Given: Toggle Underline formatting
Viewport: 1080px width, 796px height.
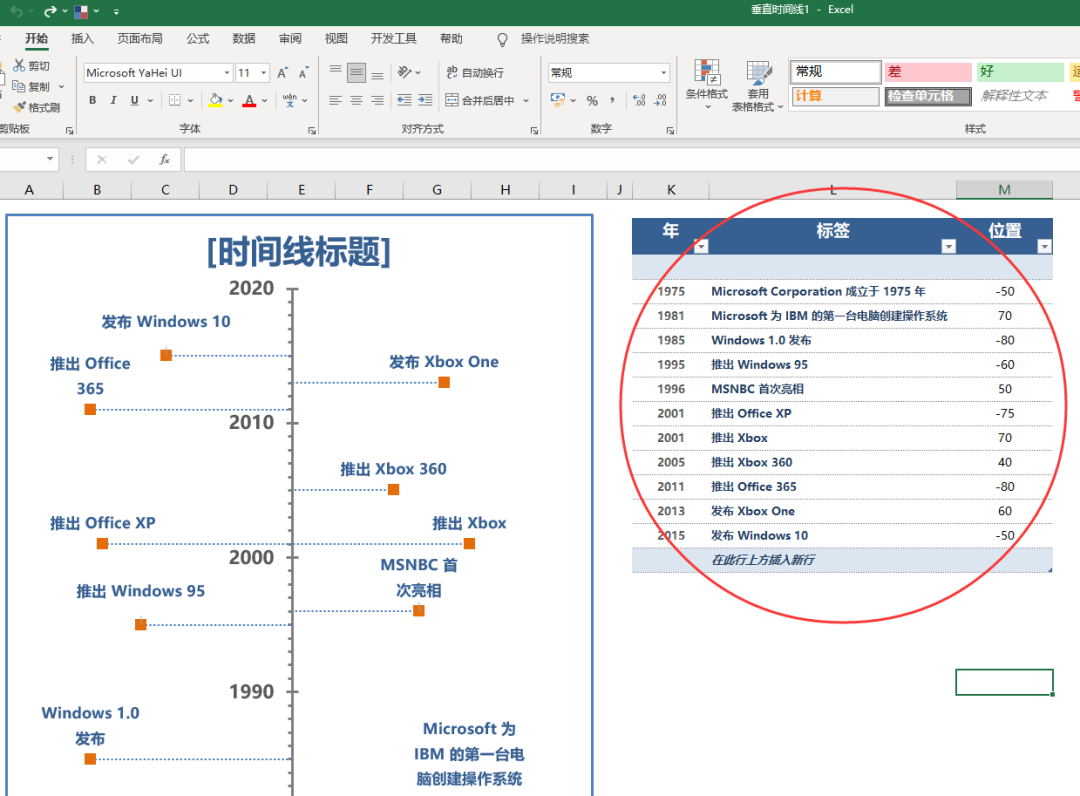Looking at the screenshot, I should [x=134, y=101].
